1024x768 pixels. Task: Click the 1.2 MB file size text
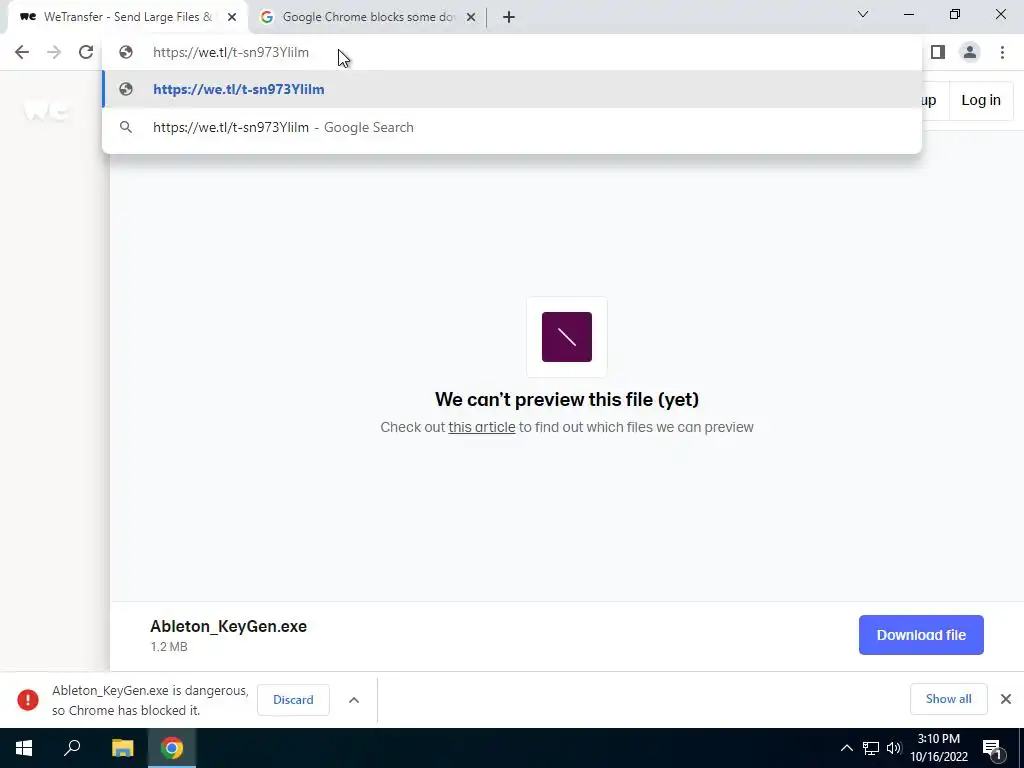[x=169, y=647]
